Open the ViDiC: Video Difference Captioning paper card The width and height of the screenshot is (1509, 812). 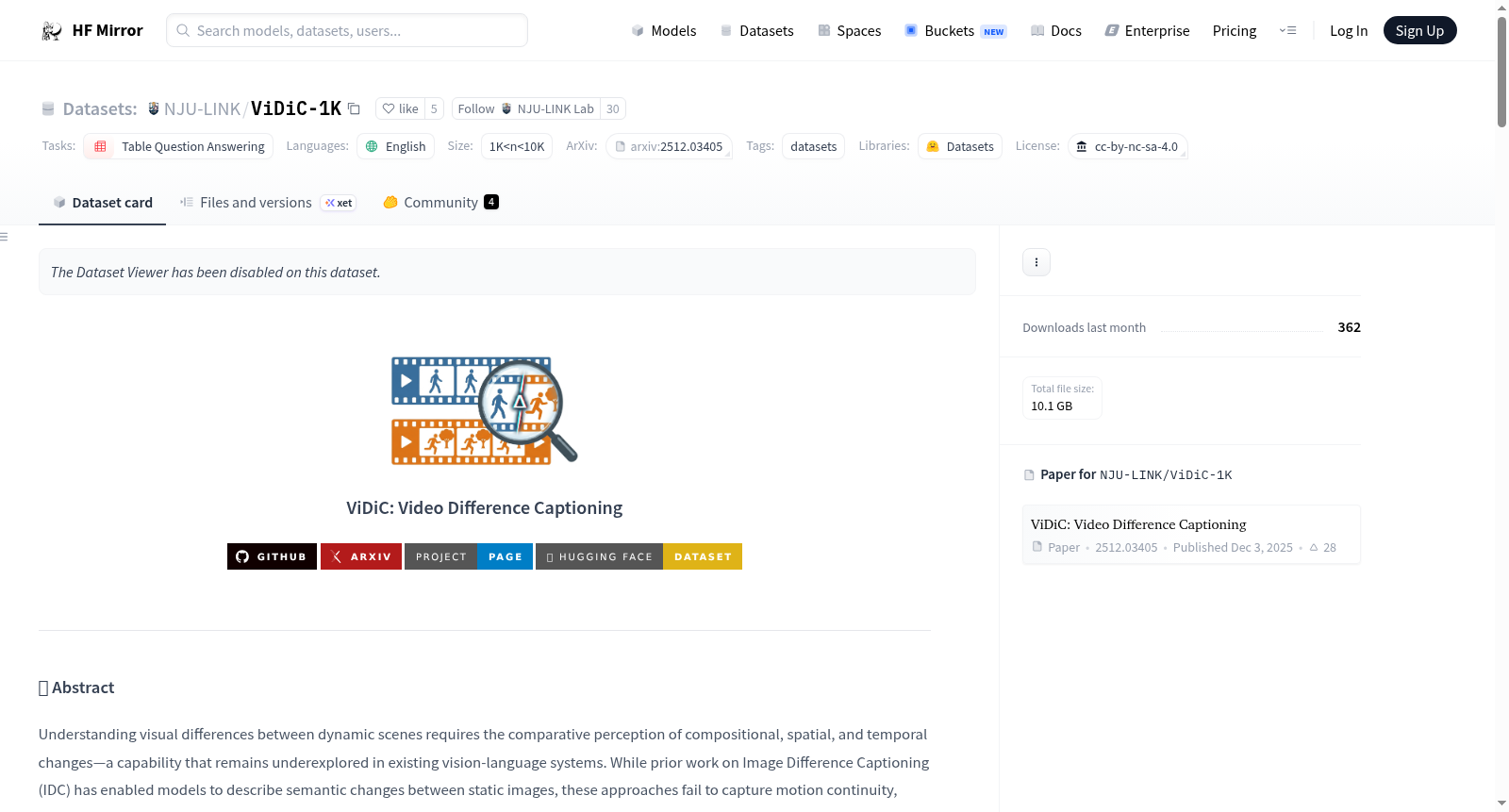pyautogui.click(x=1191, y=535)
